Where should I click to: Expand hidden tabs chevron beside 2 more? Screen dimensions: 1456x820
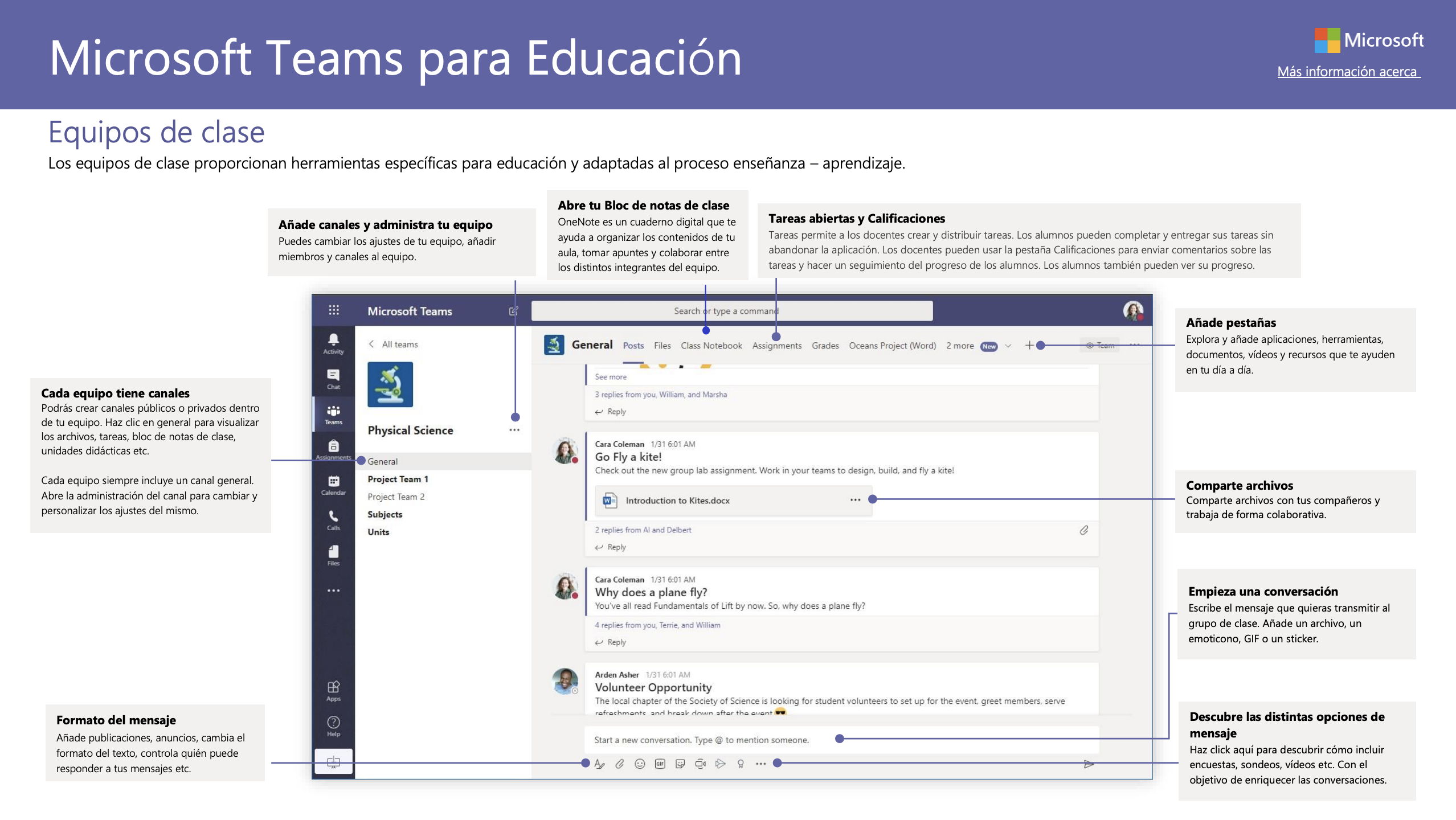[x=1008, y=346]
